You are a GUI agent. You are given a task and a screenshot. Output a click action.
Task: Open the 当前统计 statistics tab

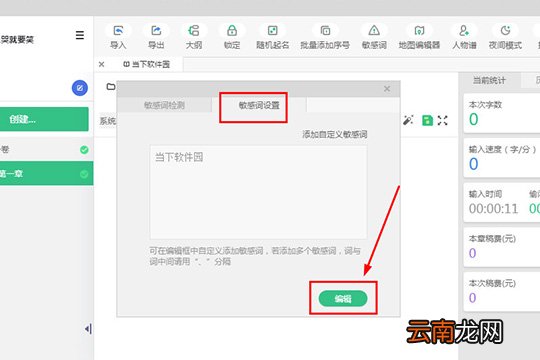[x=489, y=80]
